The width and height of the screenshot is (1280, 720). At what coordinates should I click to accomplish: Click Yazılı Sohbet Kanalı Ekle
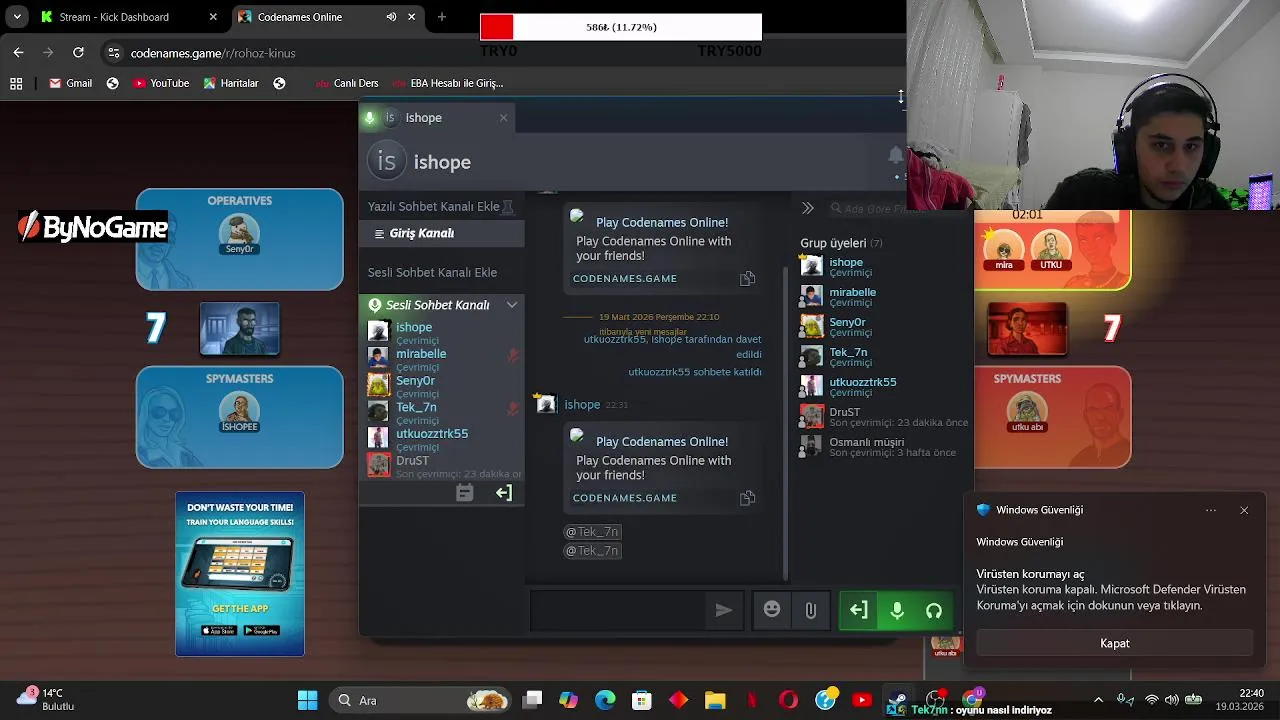[x=434, y=206]
